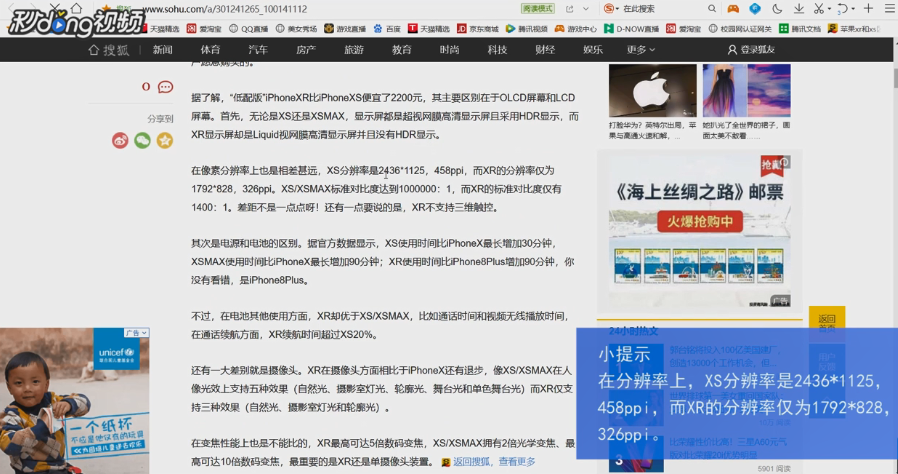Open the 游戏直播 bookmark
This screenshot has height=474, width=898.
pyautogui.click(x=345, y=29)
